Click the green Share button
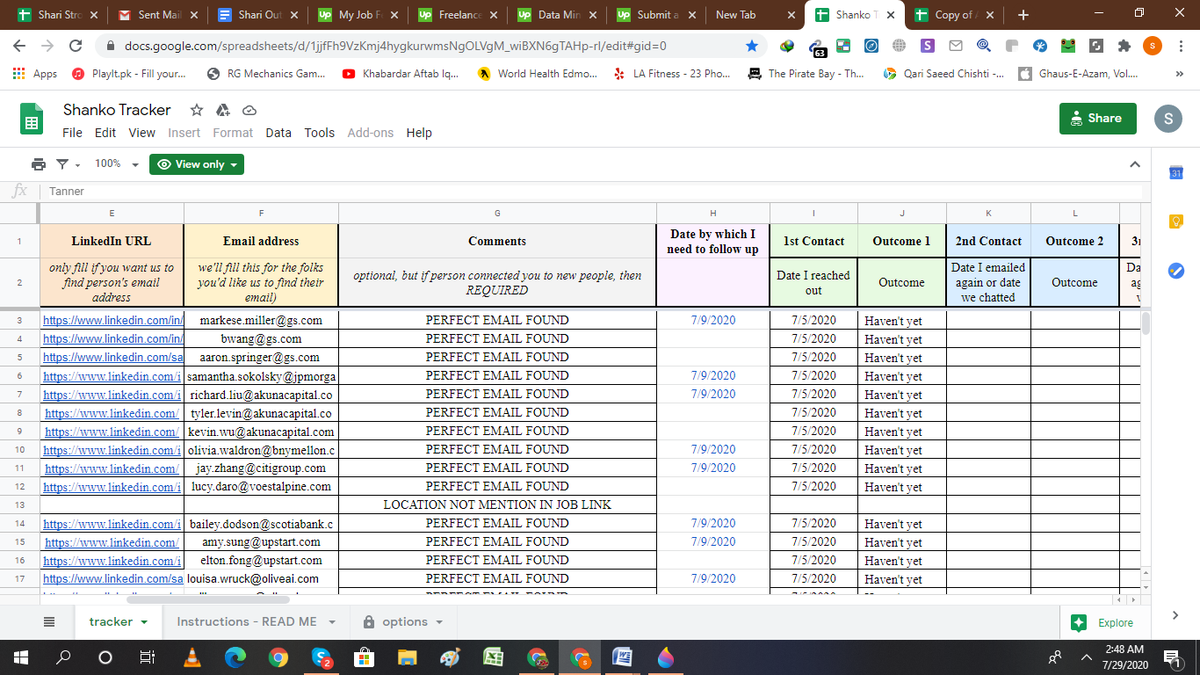The image size is (1200, 675). 1097,118
